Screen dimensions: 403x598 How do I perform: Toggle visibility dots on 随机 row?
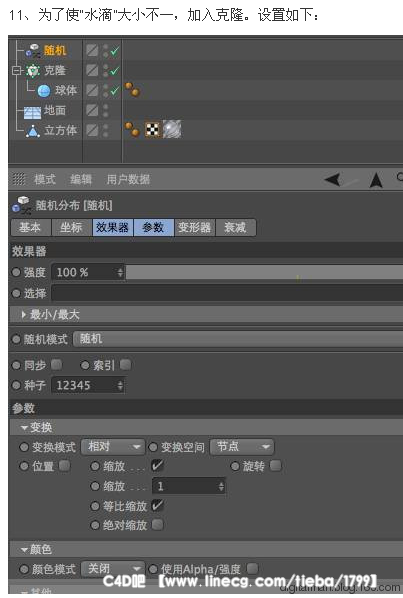point(106,50)
